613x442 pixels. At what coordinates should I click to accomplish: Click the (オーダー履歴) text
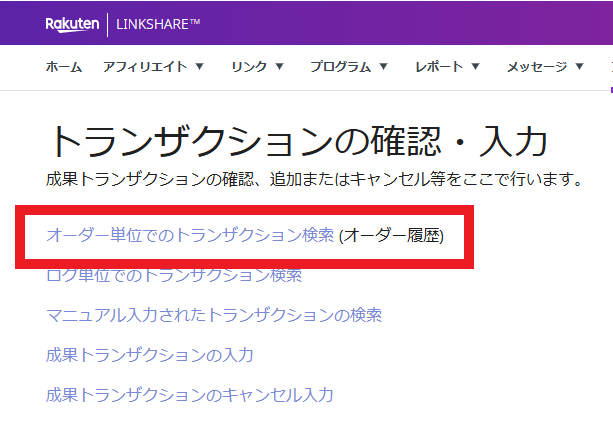(391, 236)
